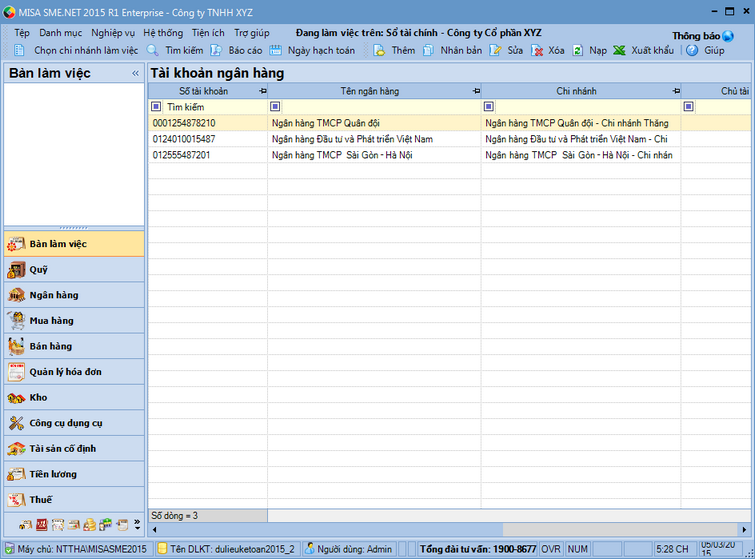Open the Bán hàng module
Viewport: 755px width, 559px height.
coord(74,346)
